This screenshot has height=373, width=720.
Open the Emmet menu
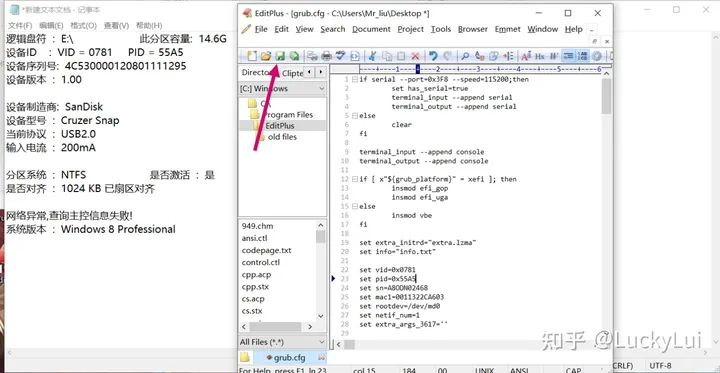tap(507, 29)
